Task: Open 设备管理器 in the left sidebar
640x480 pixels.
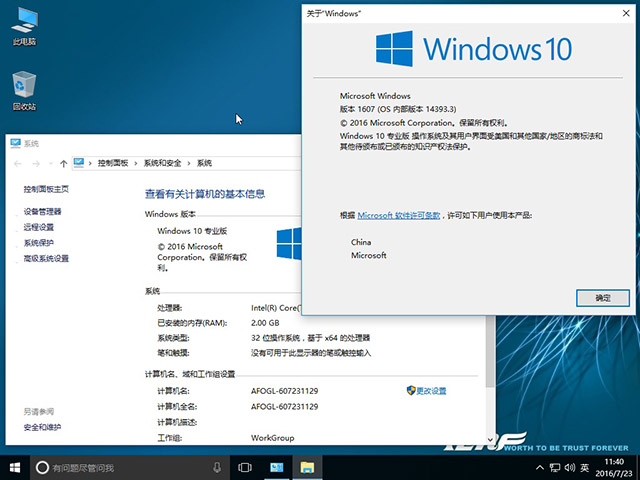Action: [42, 211]
